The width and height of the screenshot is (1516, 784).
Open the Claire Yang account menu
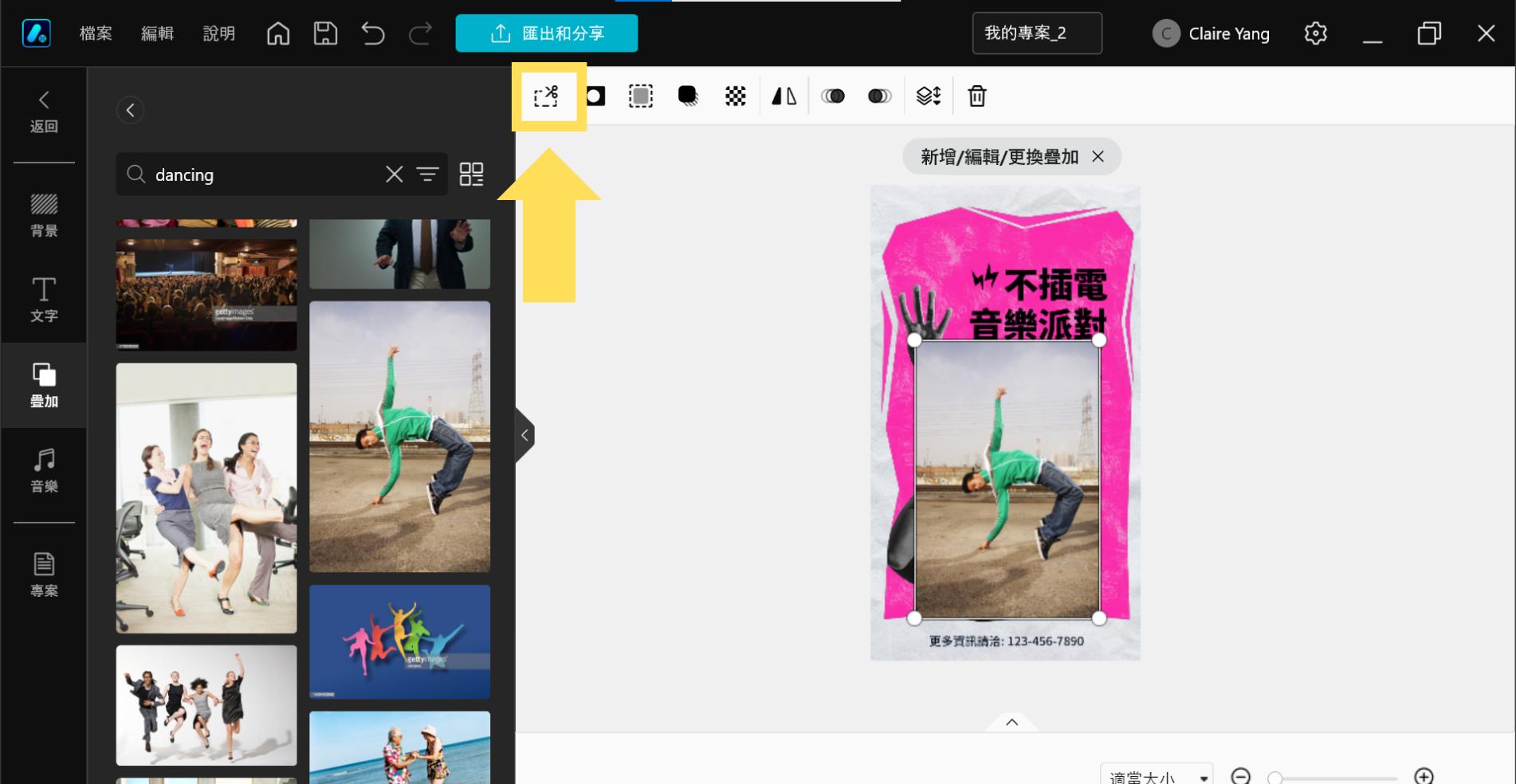click(x=1212, y=33)
